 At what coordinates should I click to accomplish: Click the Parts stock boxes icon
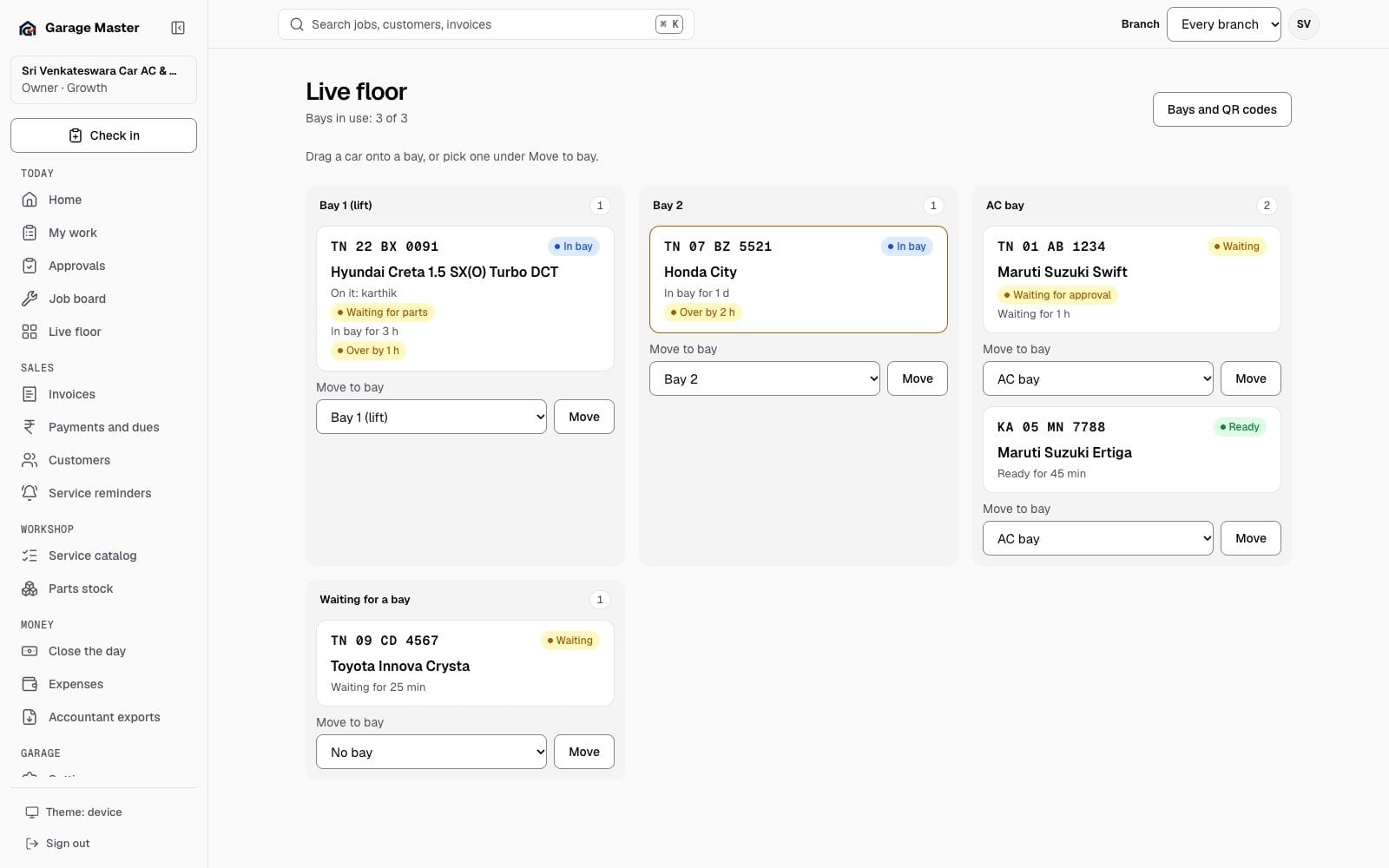tap(30, 589)
